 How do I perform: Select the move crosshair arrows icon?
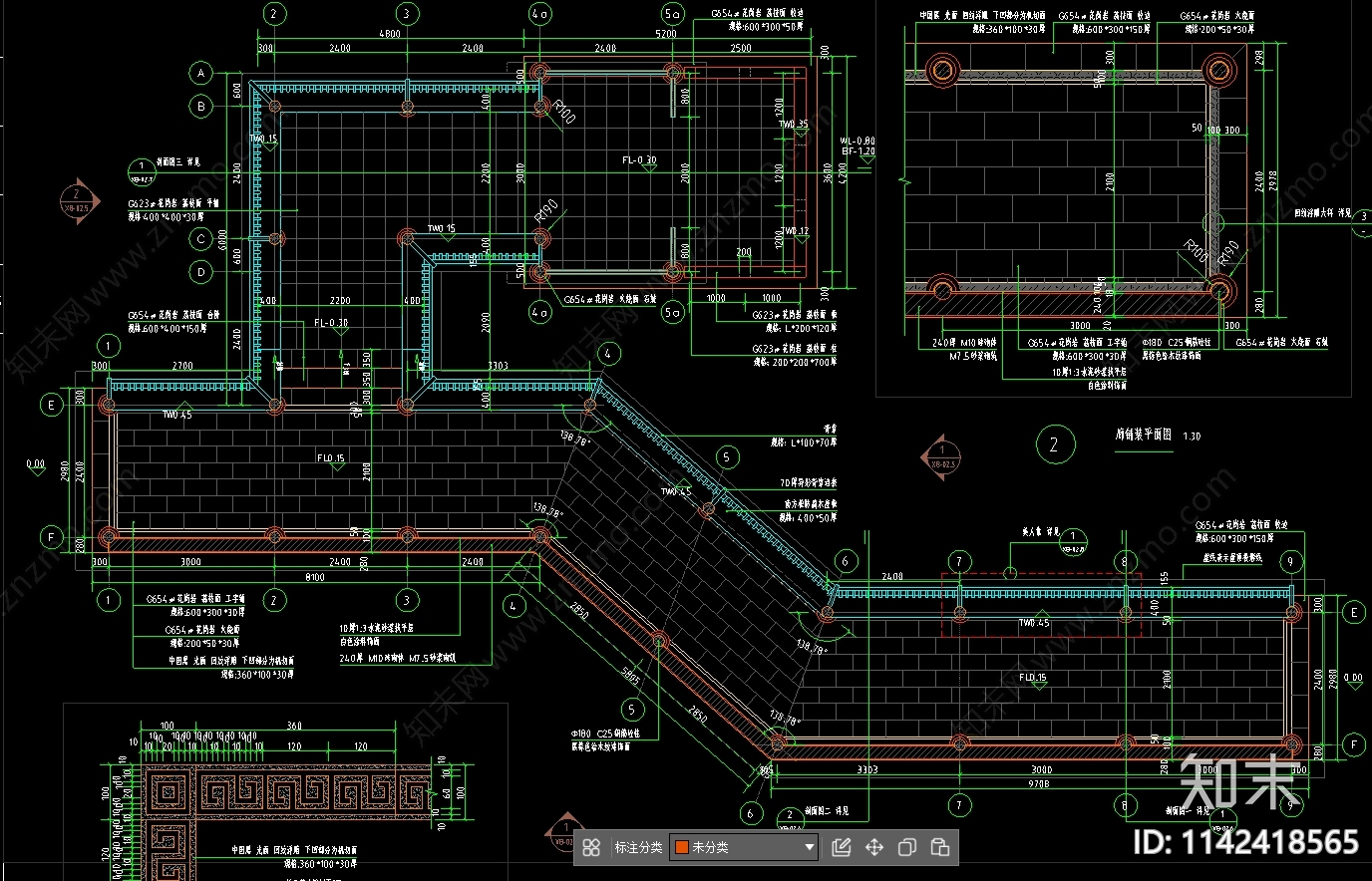pyautogui.click(x=874, y=847)
